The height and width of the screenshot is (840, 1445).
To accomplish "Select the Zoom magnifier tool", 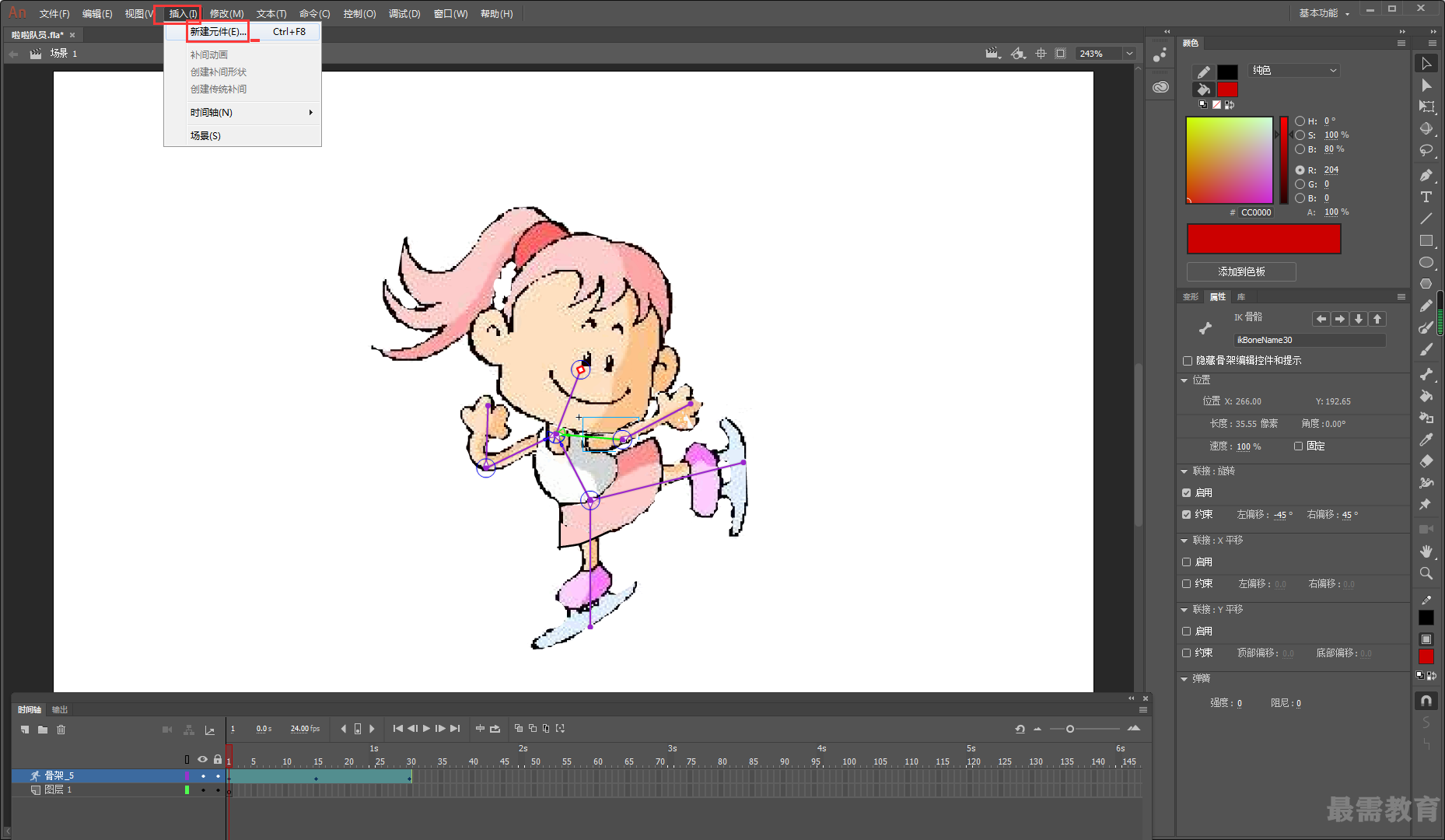I will [1426, 573].
